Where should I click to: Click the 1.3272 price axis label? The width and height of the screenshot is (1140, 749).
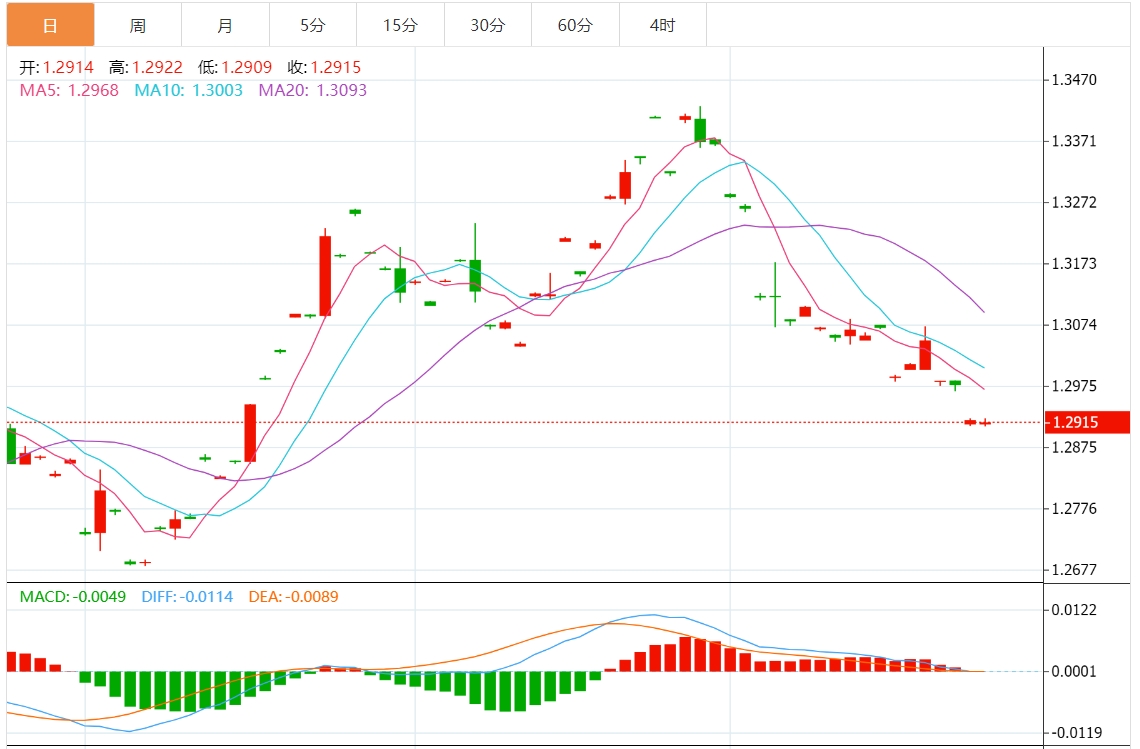click(x=1074, y=202)
